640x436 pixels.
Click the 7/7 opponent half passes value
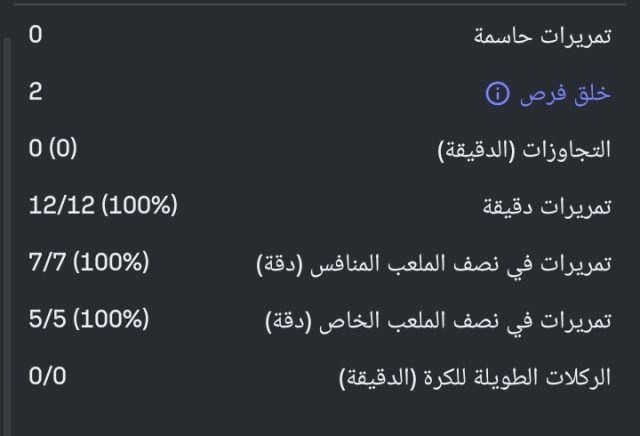pos(48,264)
